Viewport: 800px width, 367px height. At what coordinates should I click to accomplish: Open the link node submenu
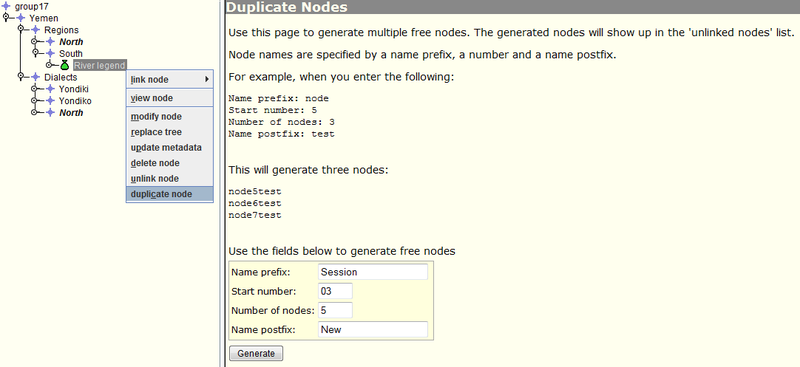point(169,80)
